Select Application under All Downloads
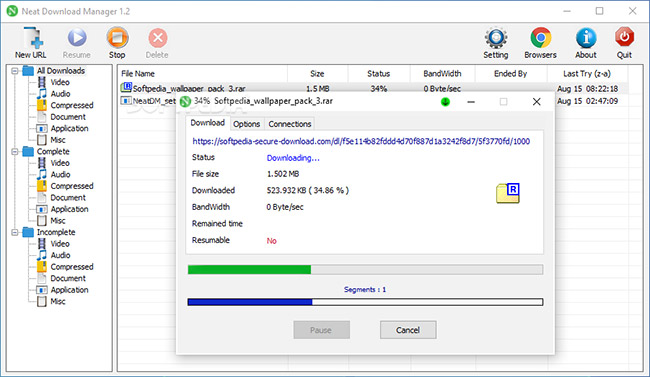 tap(69, 129)
